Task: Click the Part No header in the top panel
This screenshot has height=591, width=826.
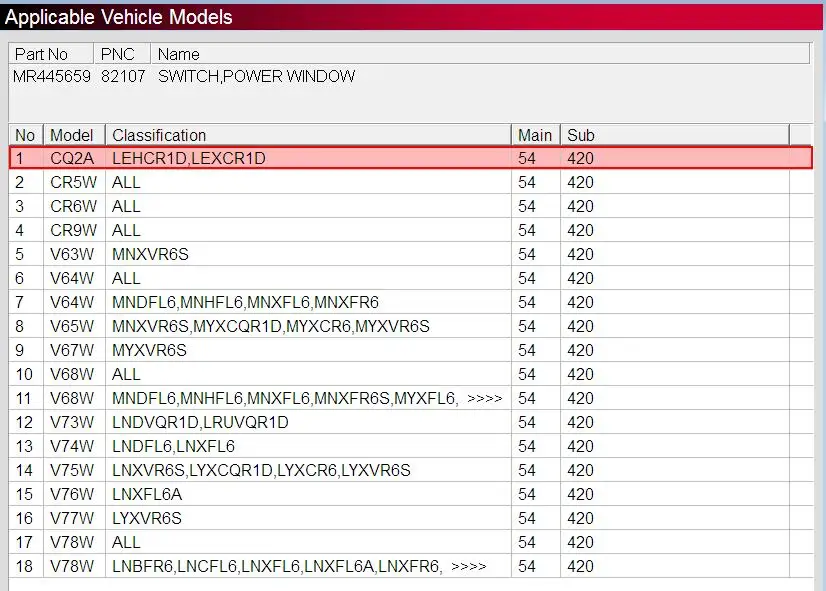Action: 51,54
